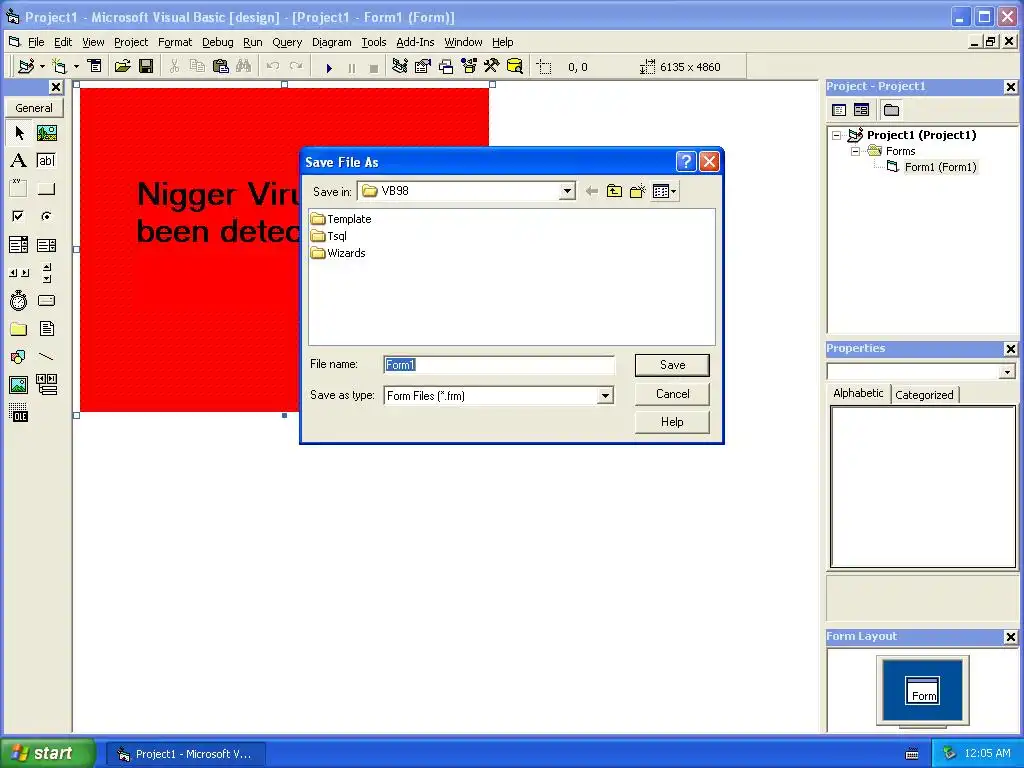Select the Frame control in the toolbox
The image size is (1024, 768).
click(19, 189)
